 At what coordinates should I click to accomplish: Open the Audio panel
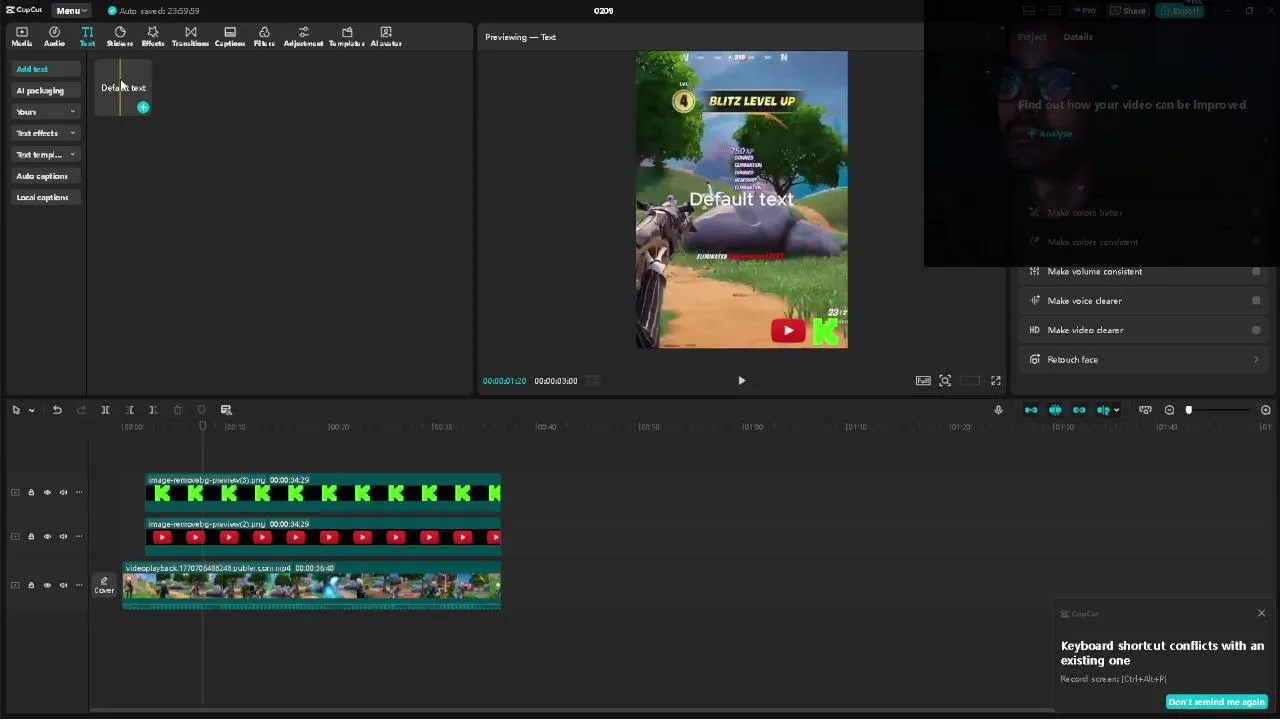(54, 37)
